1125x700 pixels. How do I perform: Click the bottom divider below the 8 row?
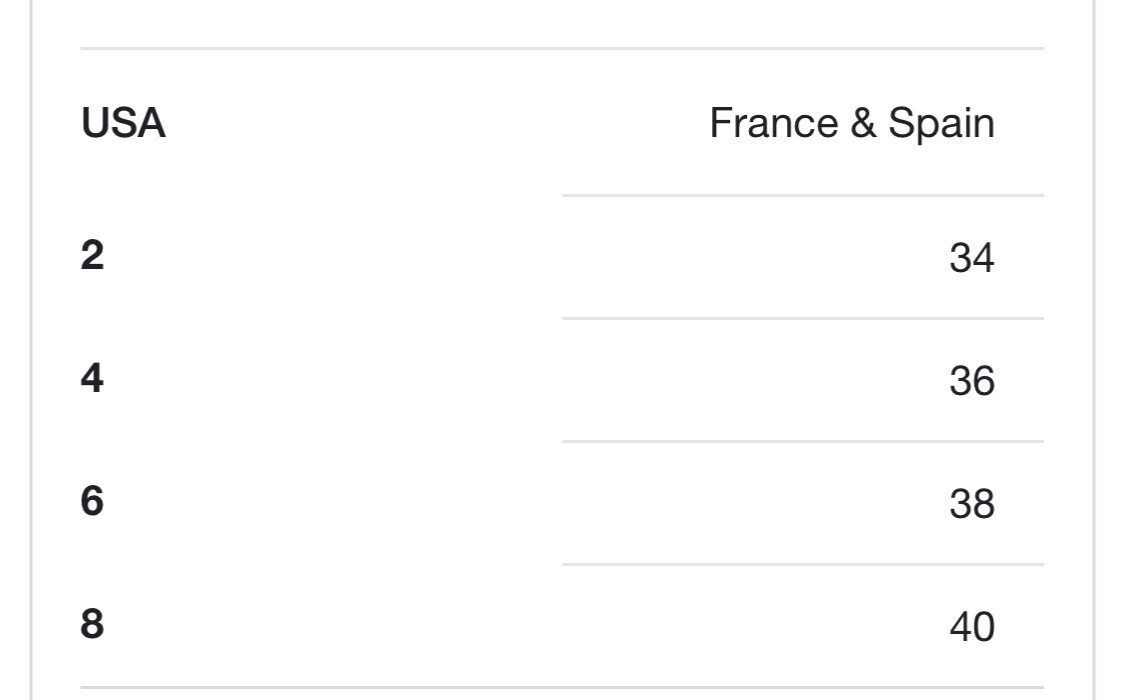[x=562, y=687]
